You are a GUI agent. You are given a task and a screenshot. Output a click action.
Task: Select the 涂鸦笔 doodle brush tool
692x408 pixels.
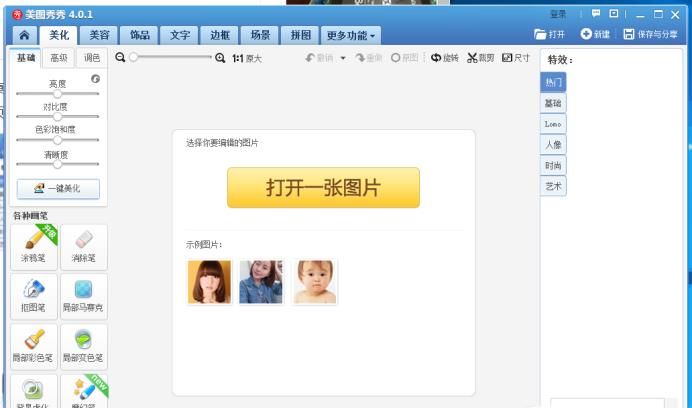34,247
